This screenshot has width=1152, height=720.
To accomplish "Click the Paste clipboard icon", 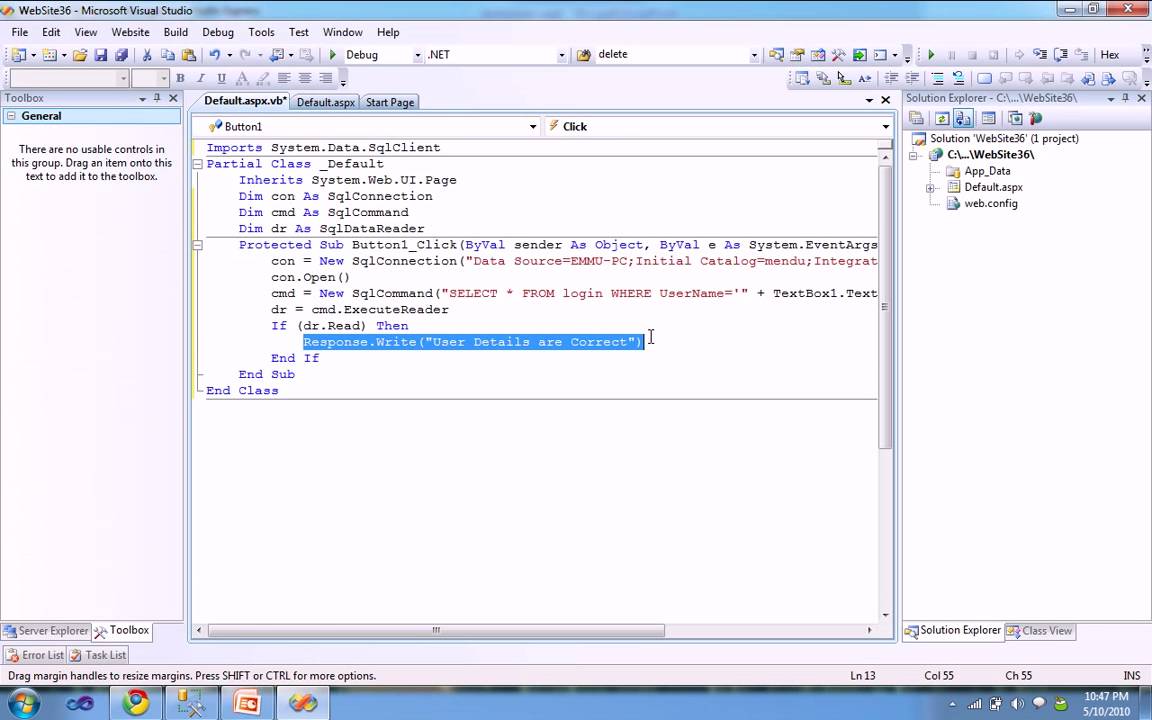I will tap(189, 55).
